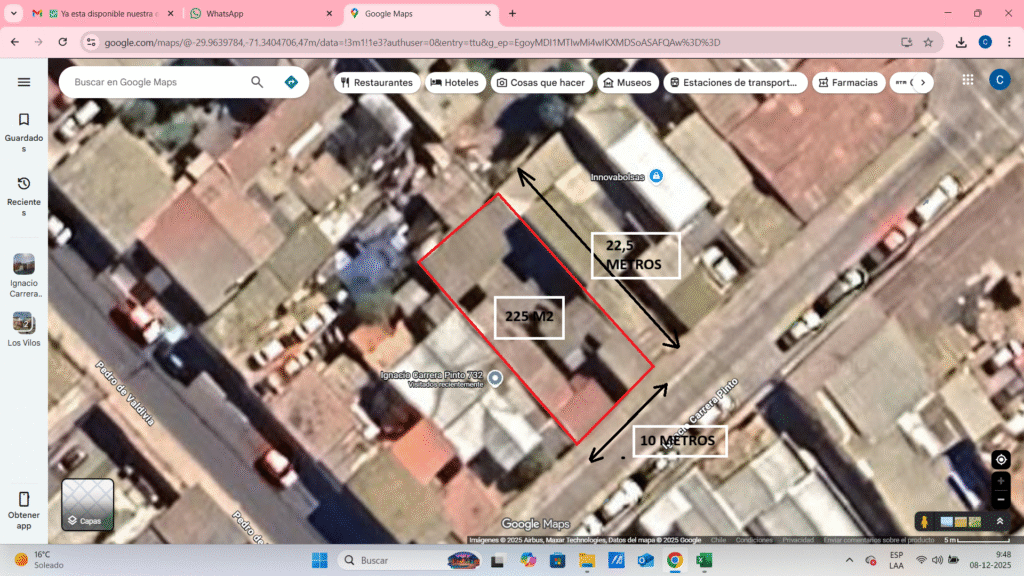Center map on my location

(1000, 459)
